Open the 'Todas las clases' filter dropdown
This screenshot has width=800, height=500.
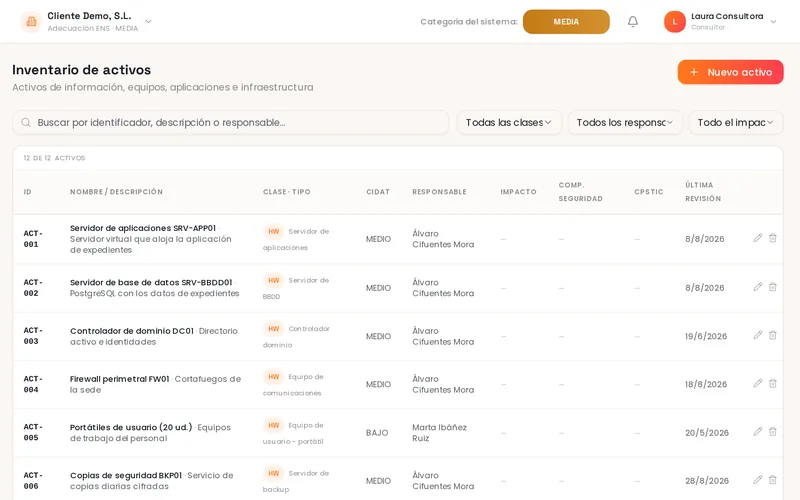509,122
